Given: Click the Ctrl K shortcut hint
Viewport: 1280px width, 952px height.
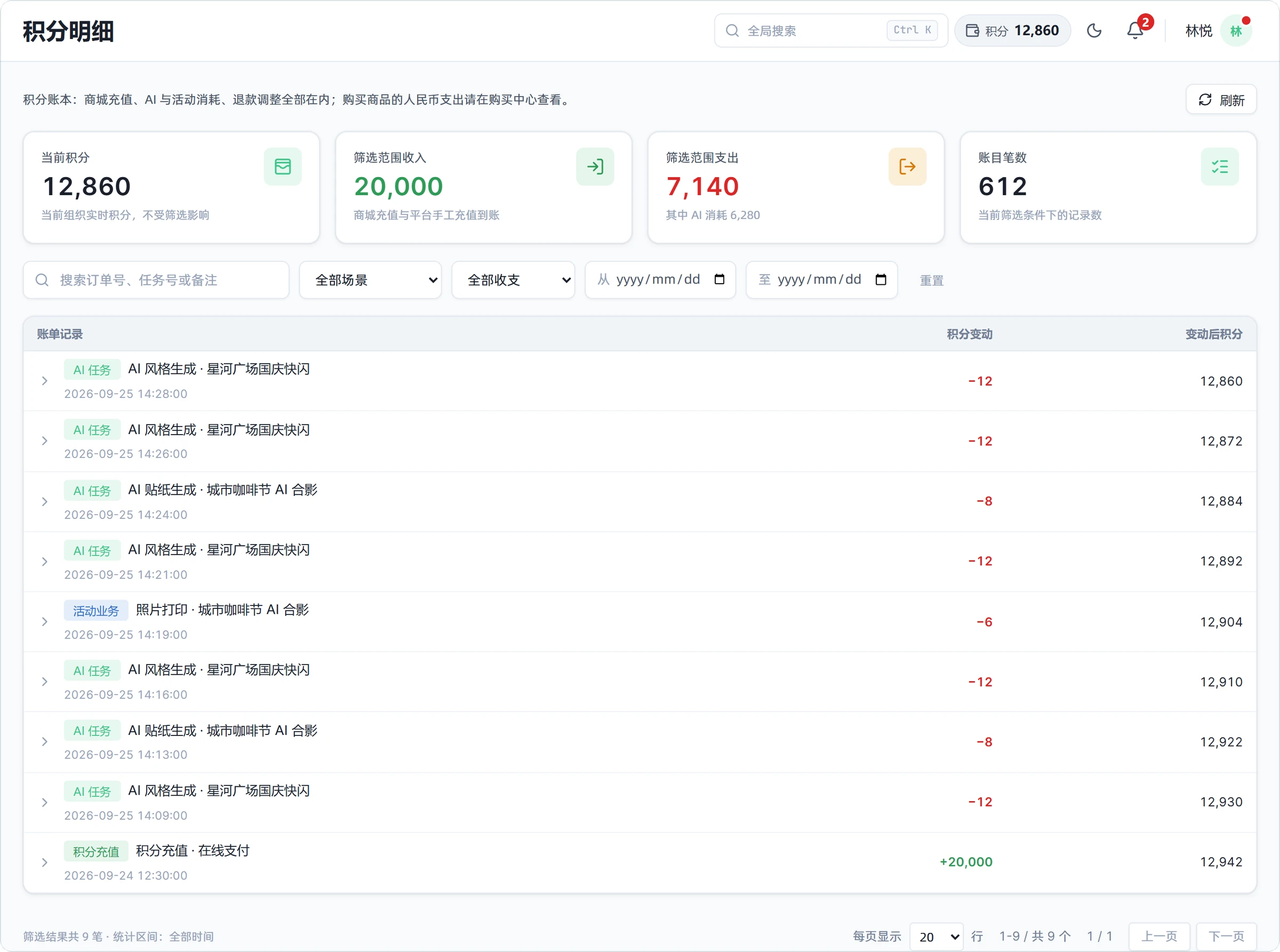Looking at the screenshot, I should (913, 30).
